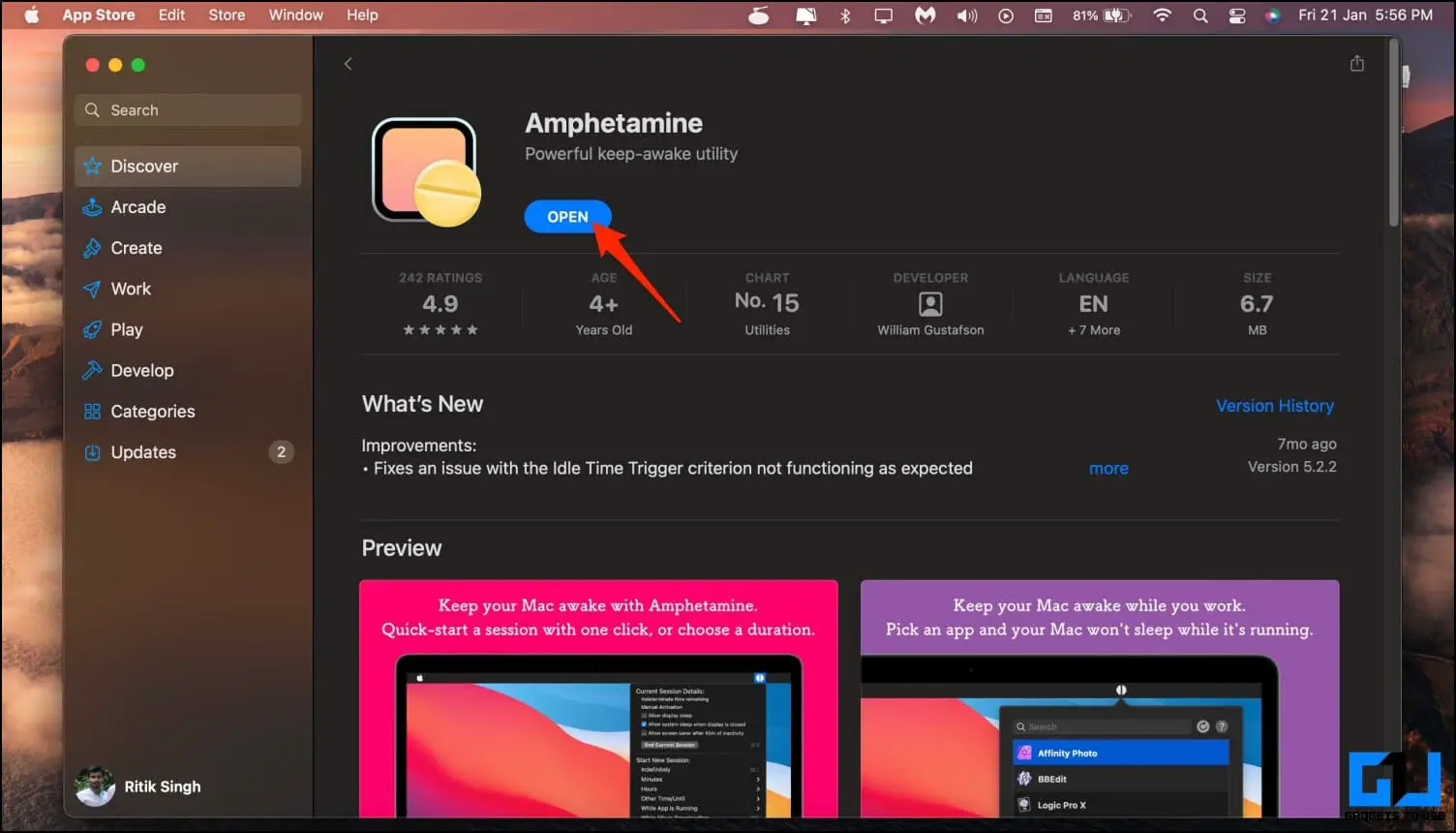The image size is (1456, 833).
Task: Open Updates in the sidebar
Action: point(188,452)
